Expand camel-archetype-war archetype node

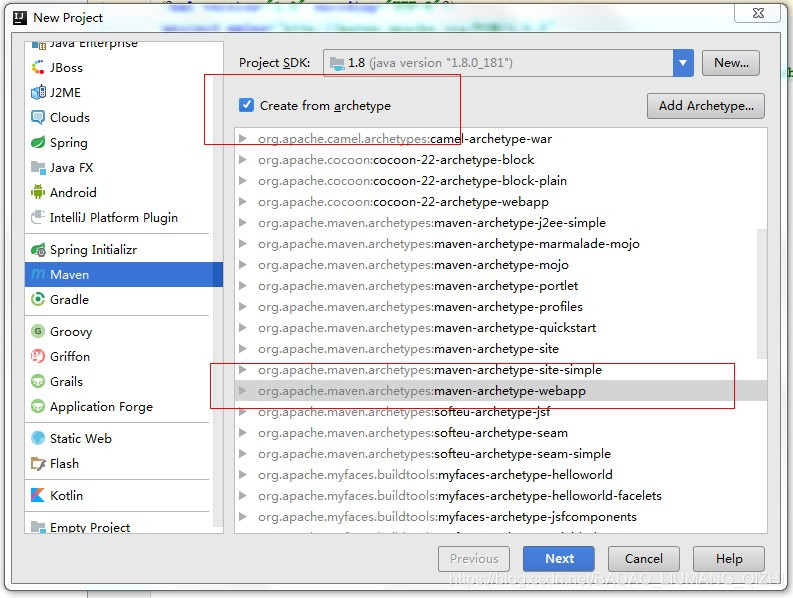pos(243,139)
